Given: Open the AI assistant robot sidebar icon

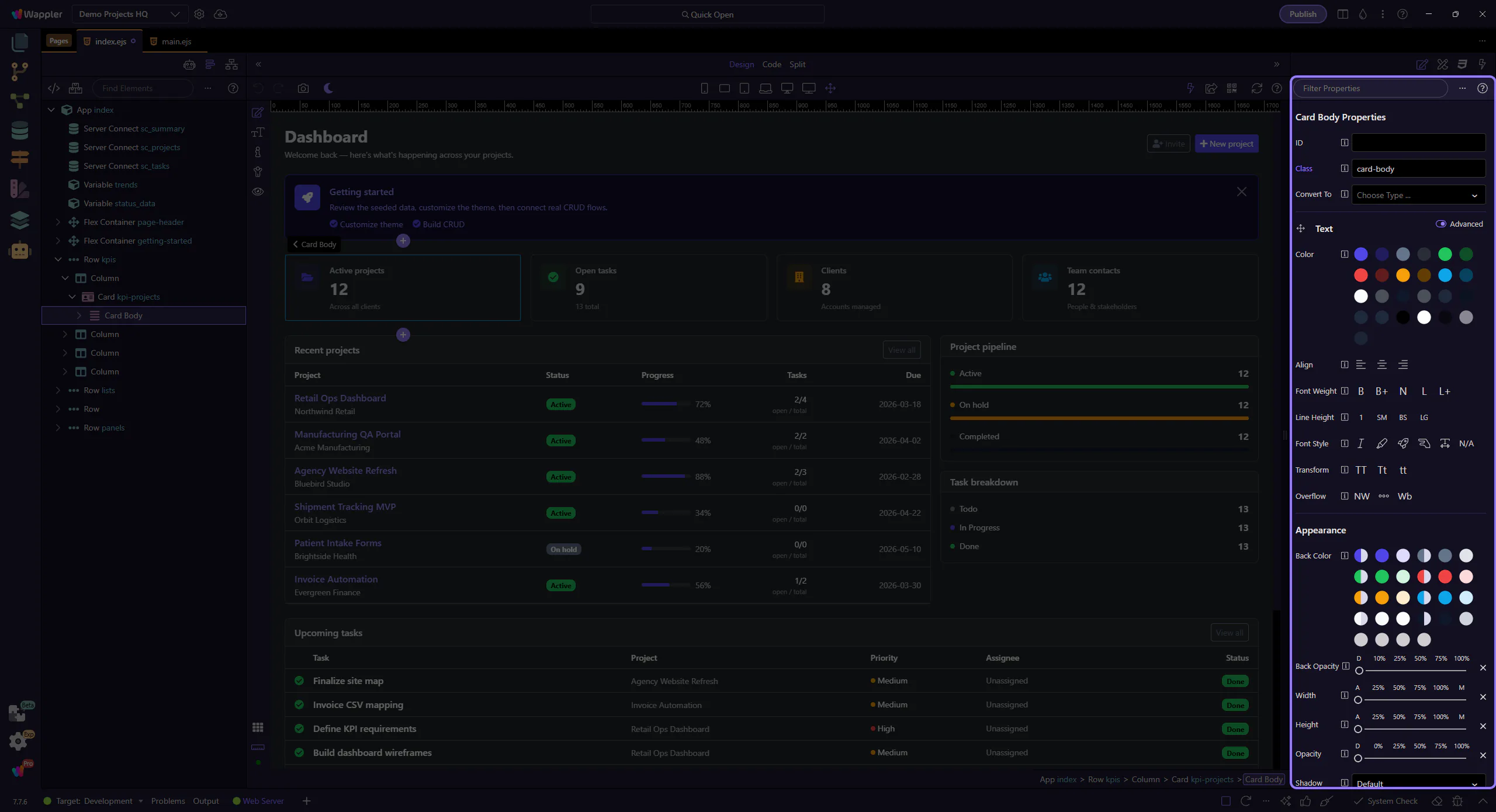Looking at the screenshot, I should point(19,250).
